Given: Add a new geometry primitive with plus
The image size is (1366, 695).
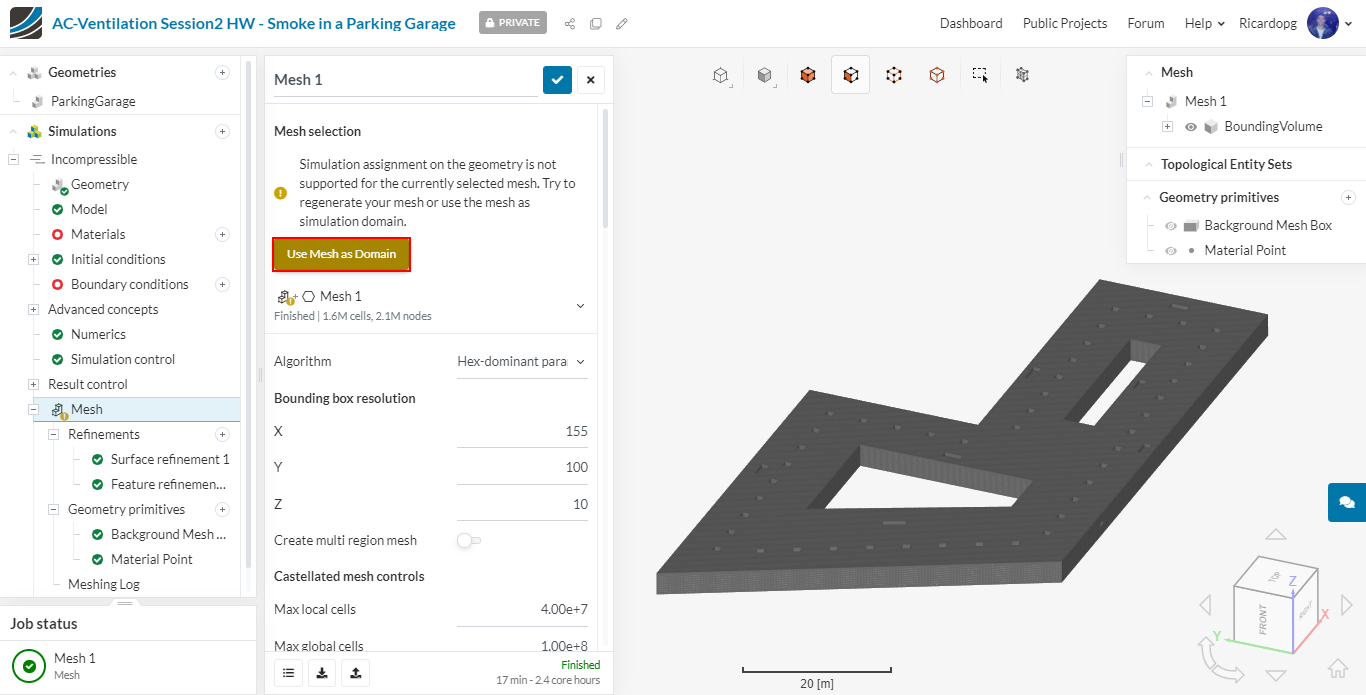Looking at the screenshot, I should (1348, 197).
